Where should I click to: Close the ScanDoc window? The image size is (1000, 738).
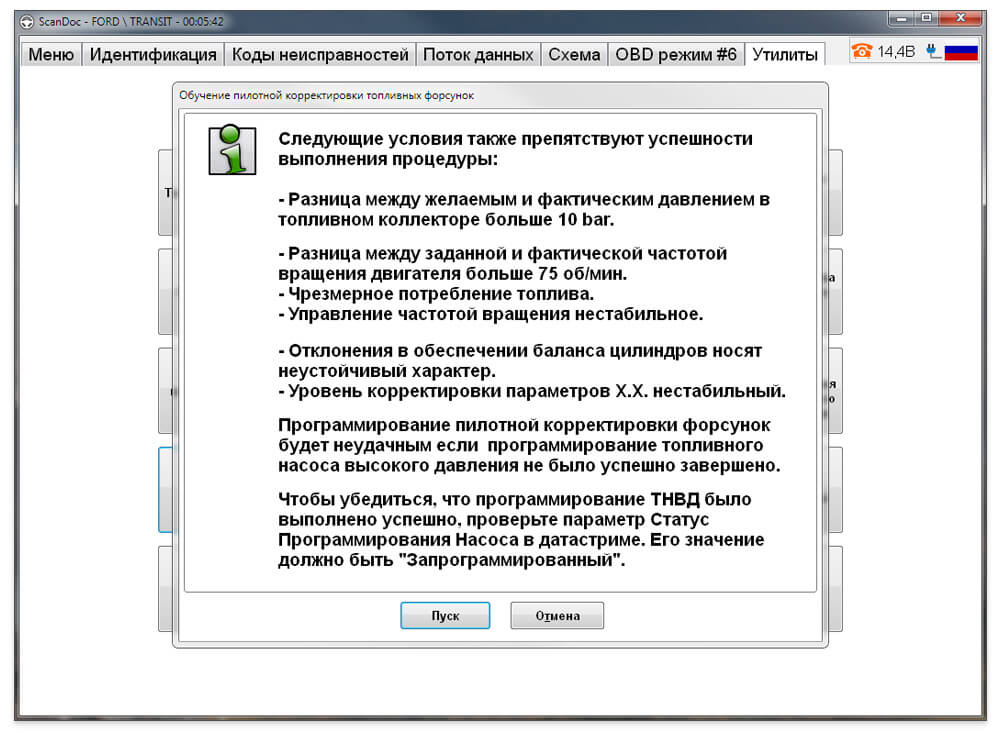click(960, 18)
